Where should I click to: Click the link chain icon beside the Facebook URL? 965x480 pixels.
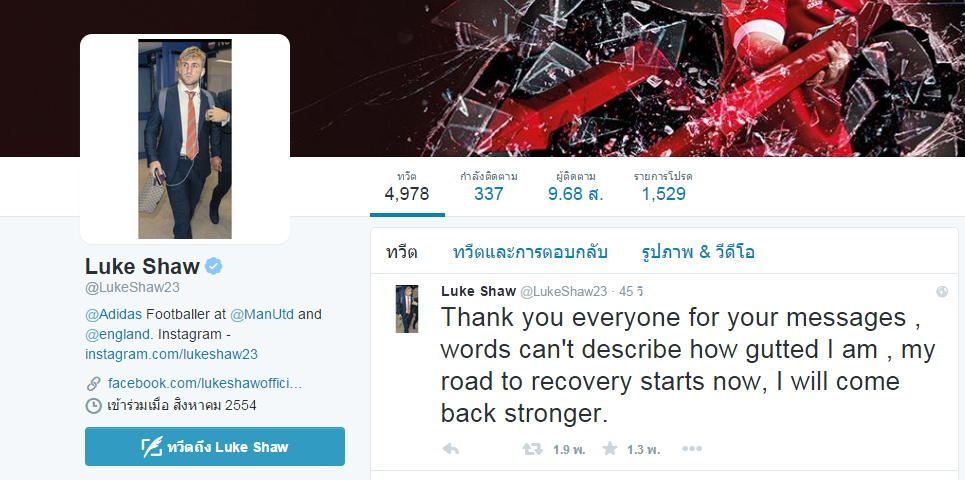[x=94, y=384]
